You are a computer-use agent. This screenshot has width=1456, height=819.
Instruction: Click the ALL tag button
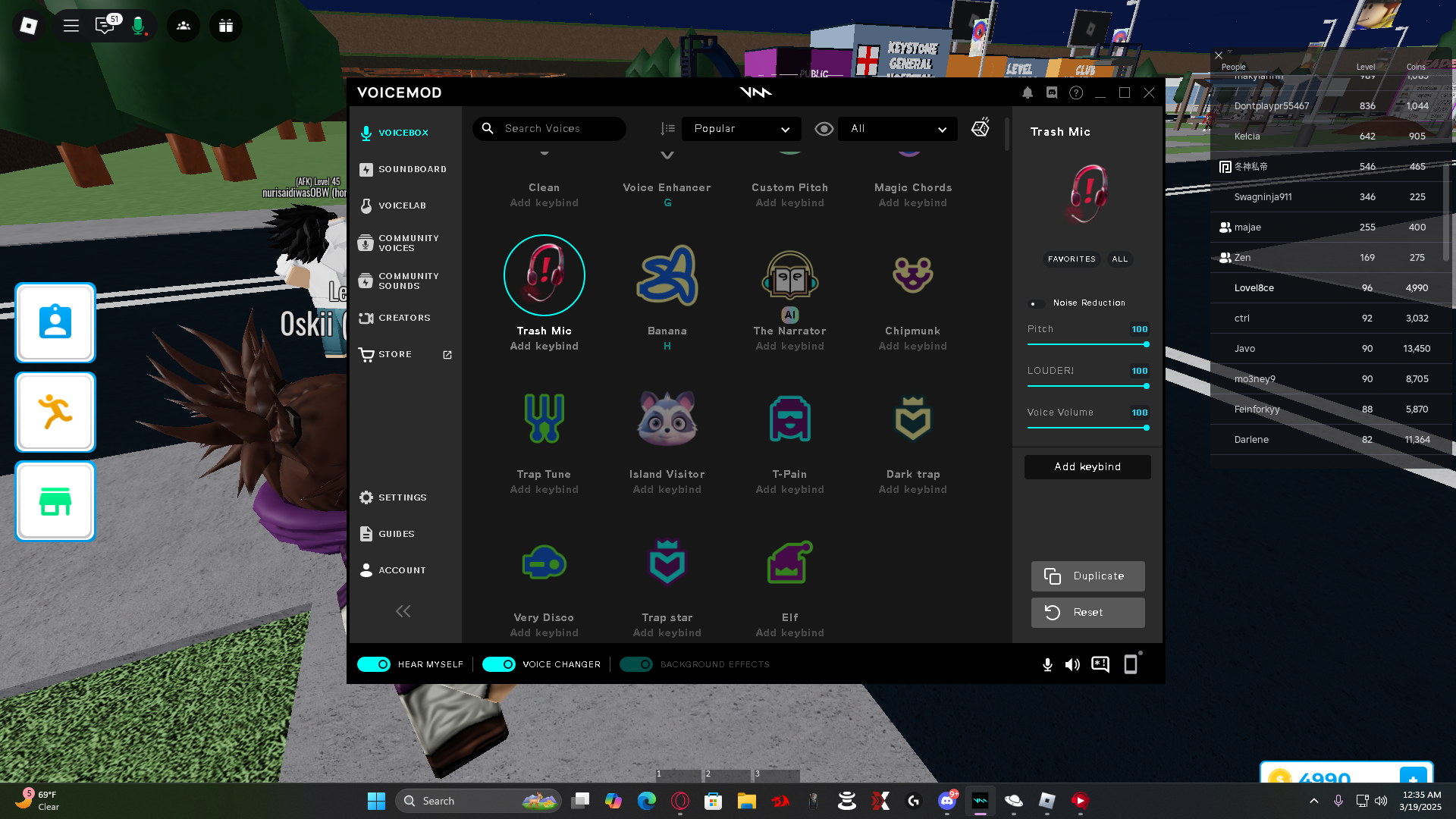(1120, 259)
